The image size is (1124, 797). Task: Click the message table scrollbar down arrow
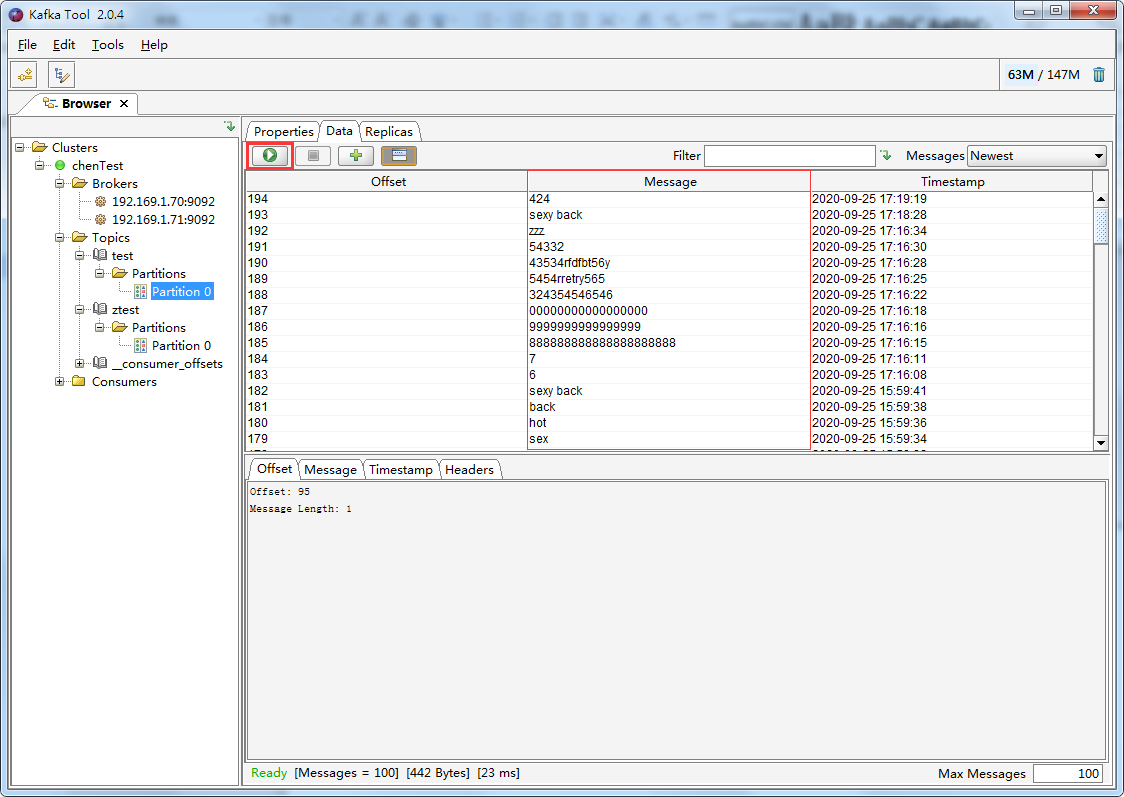(1101, 443)
